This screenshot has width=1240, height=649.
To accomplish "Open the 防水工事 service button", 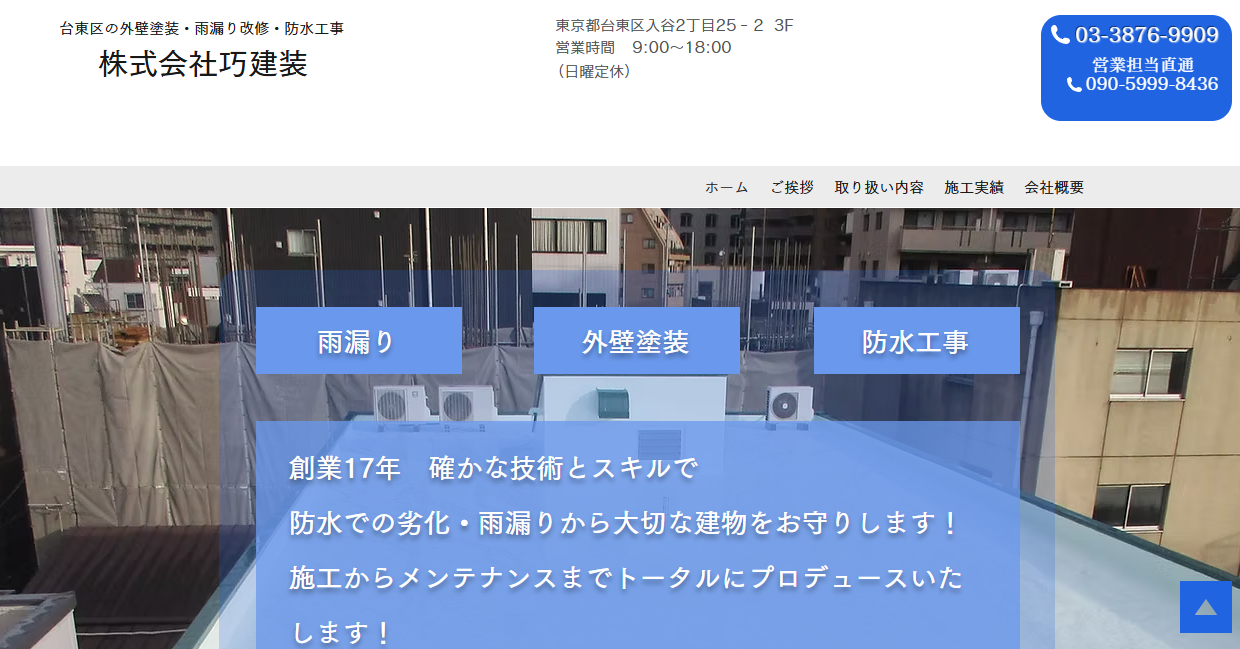I will tap(917, 341).
